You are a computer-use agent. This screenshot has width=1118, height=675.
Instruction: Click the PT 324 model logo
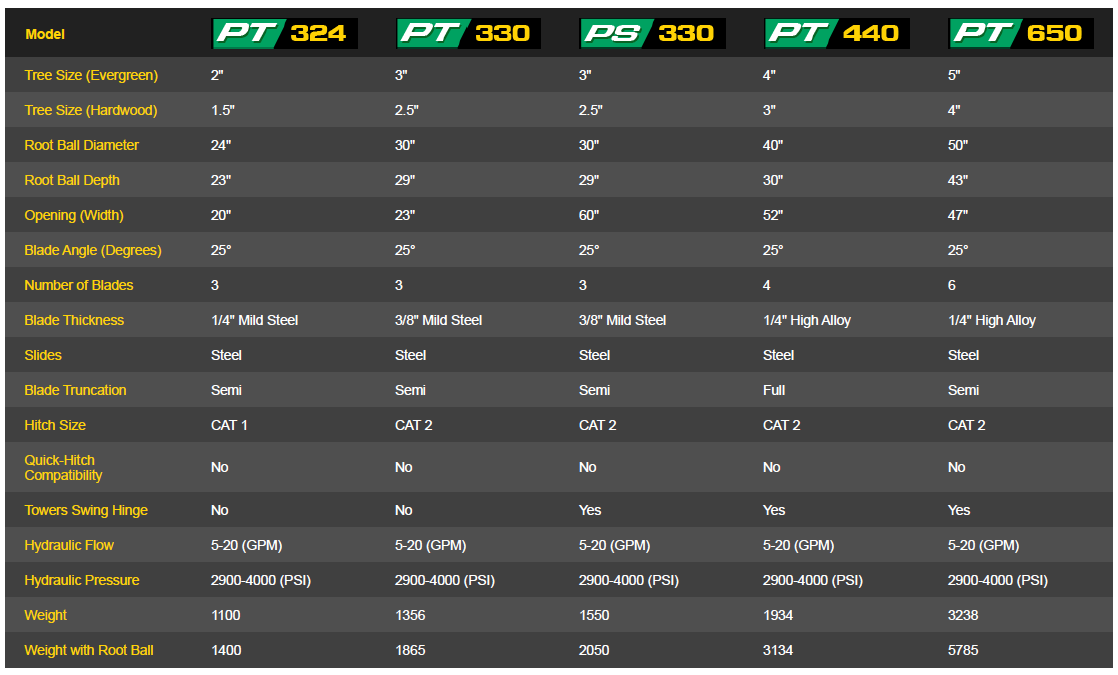point(284,33)
